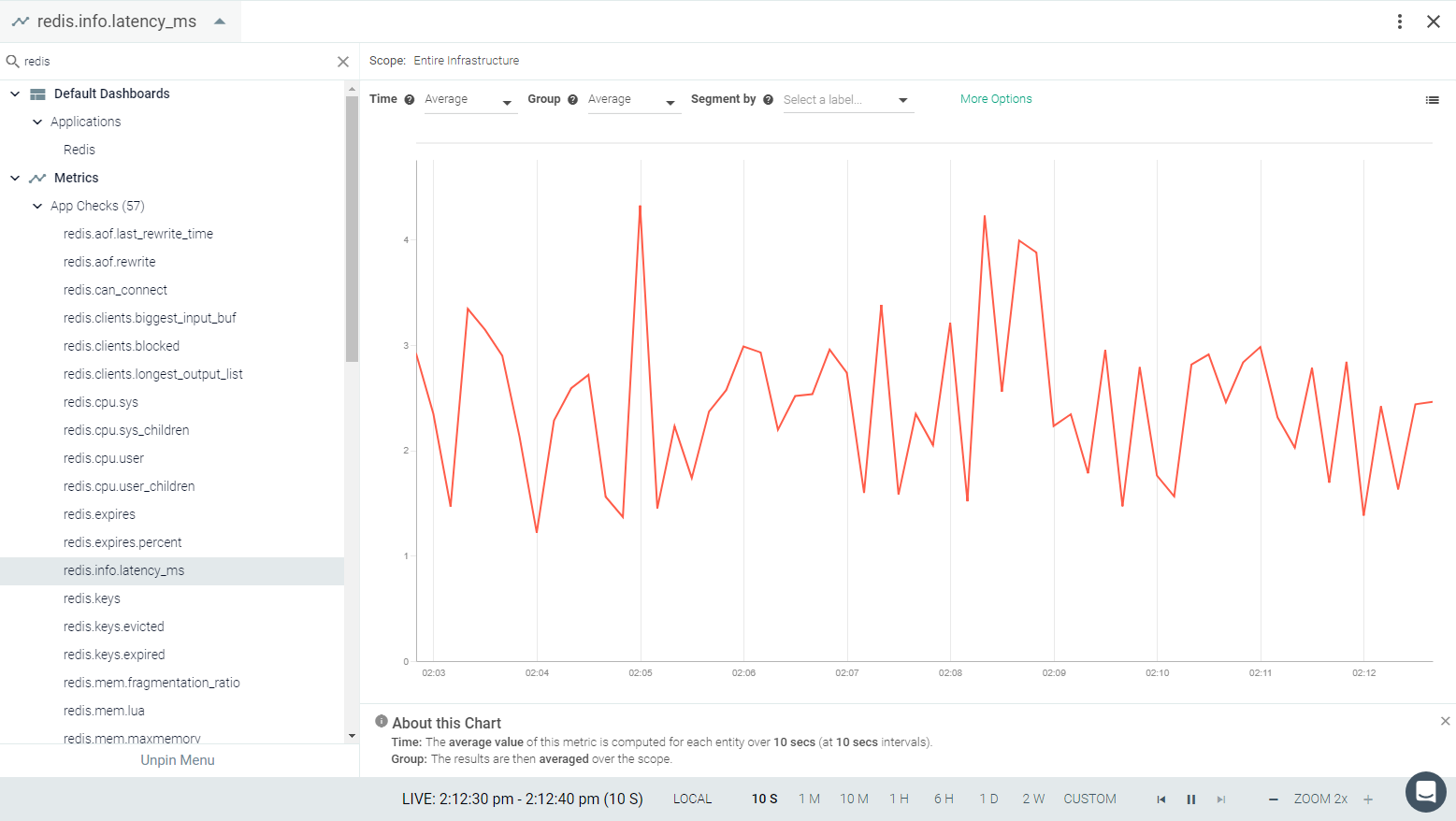The width and height of the screenshot is (1456, 821).
Task: Collapse the Applications tree node
Action: pyautogui.click(x=37, y=122)
